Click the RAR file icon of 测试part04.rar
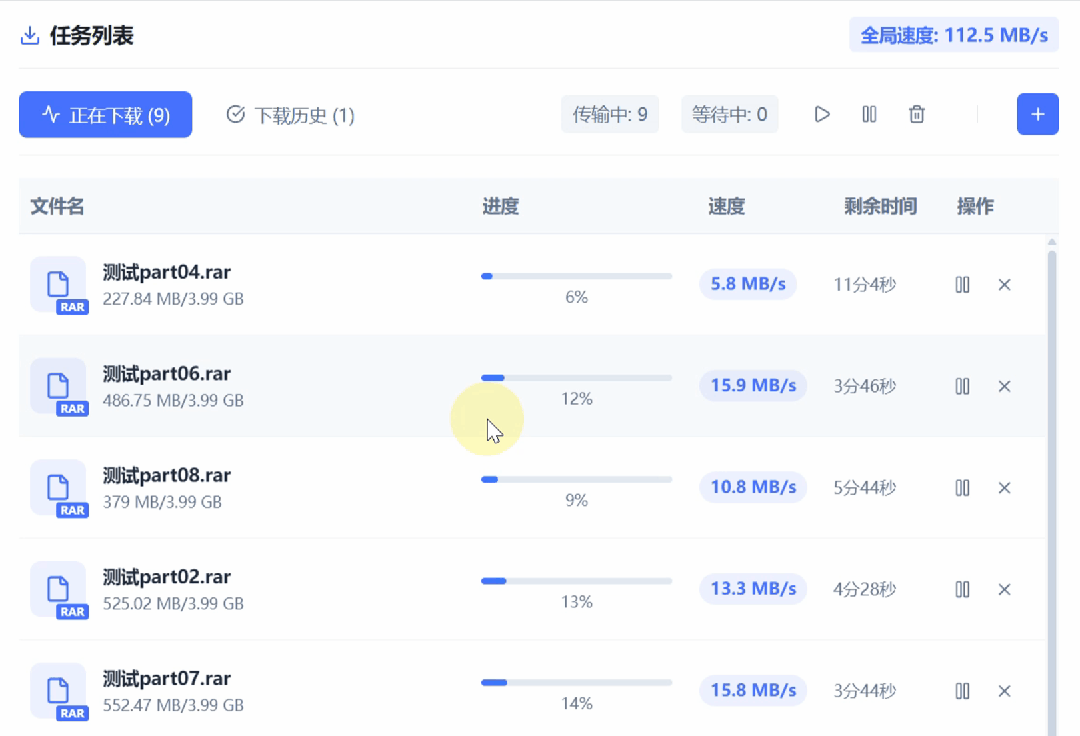 pyautogui.click(x=59, y=285)
